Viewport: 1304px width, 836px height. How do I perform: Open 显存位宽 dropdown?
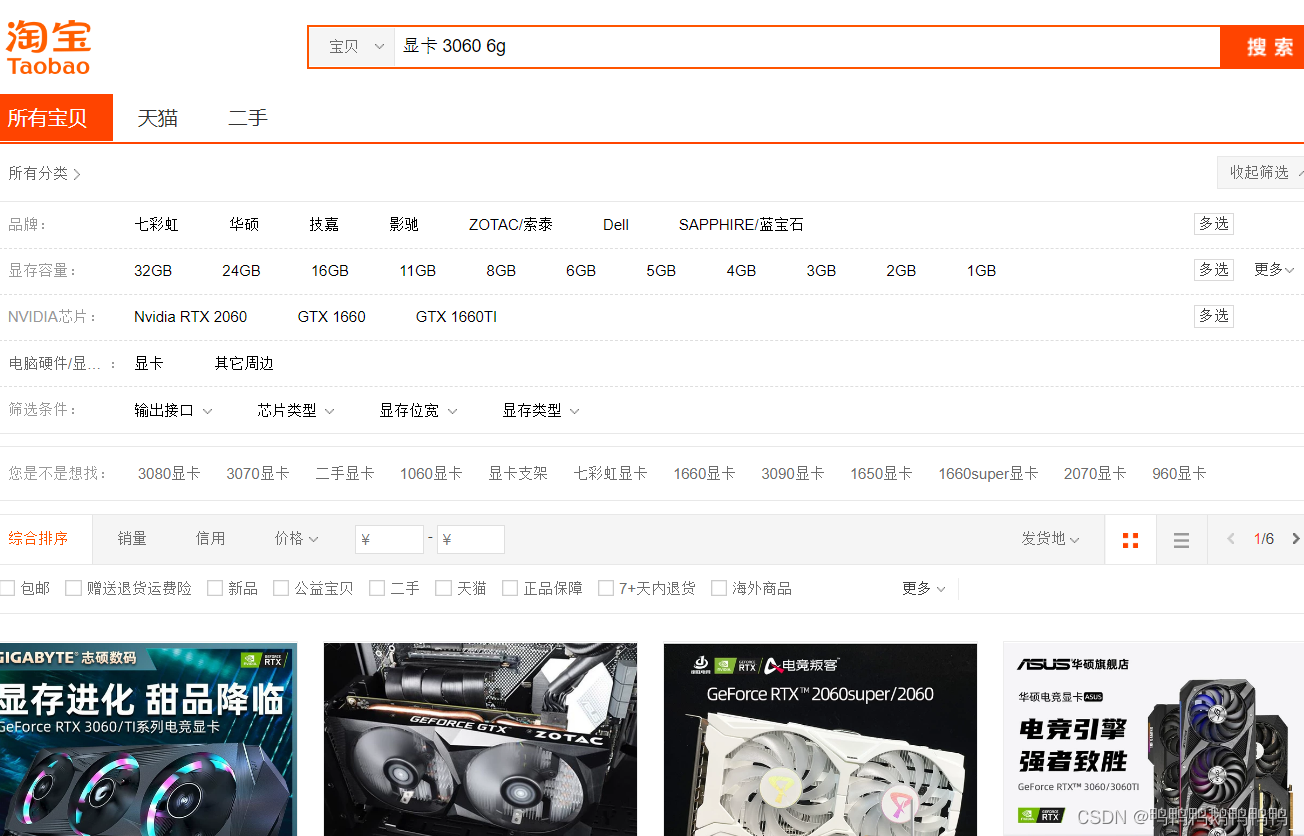pyautogui.click(x=418, y=410)
